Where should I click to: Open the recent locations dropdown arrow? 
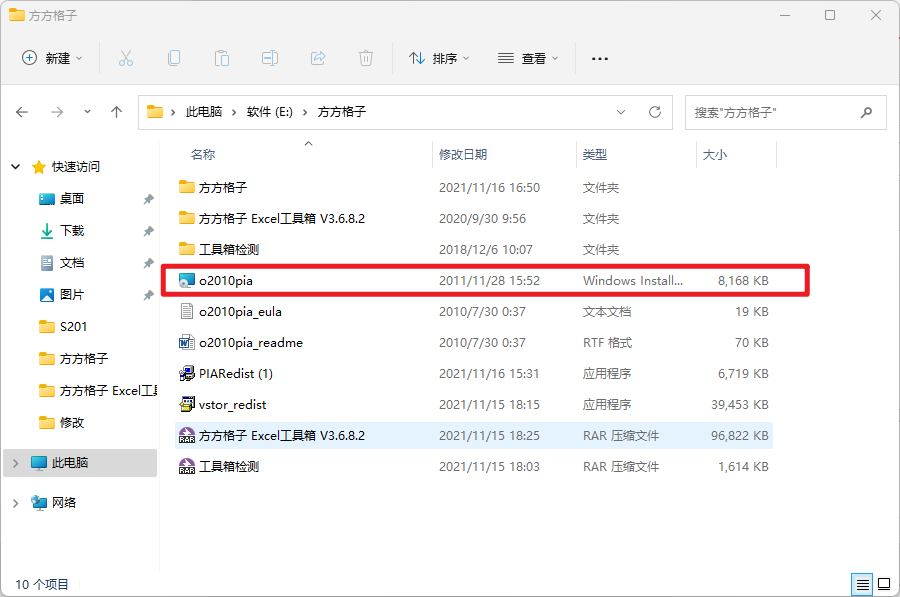[87, 112]
